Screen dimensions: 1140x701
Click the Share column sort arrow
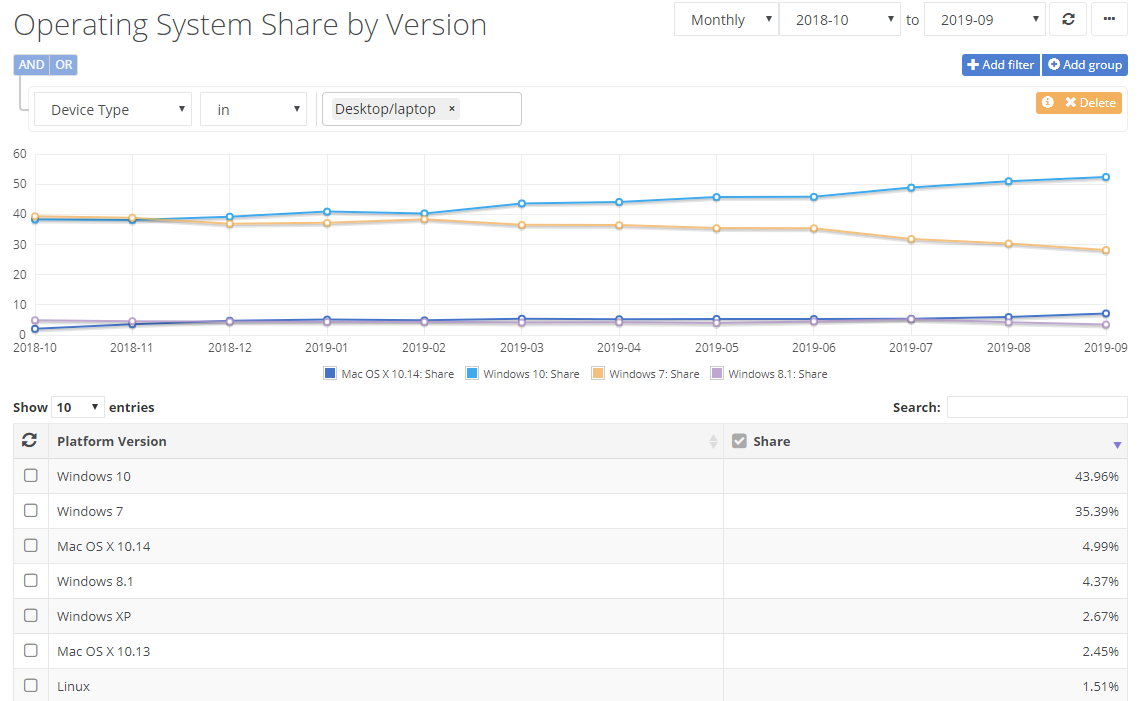pyautogui.click(x=1117, y=445)
